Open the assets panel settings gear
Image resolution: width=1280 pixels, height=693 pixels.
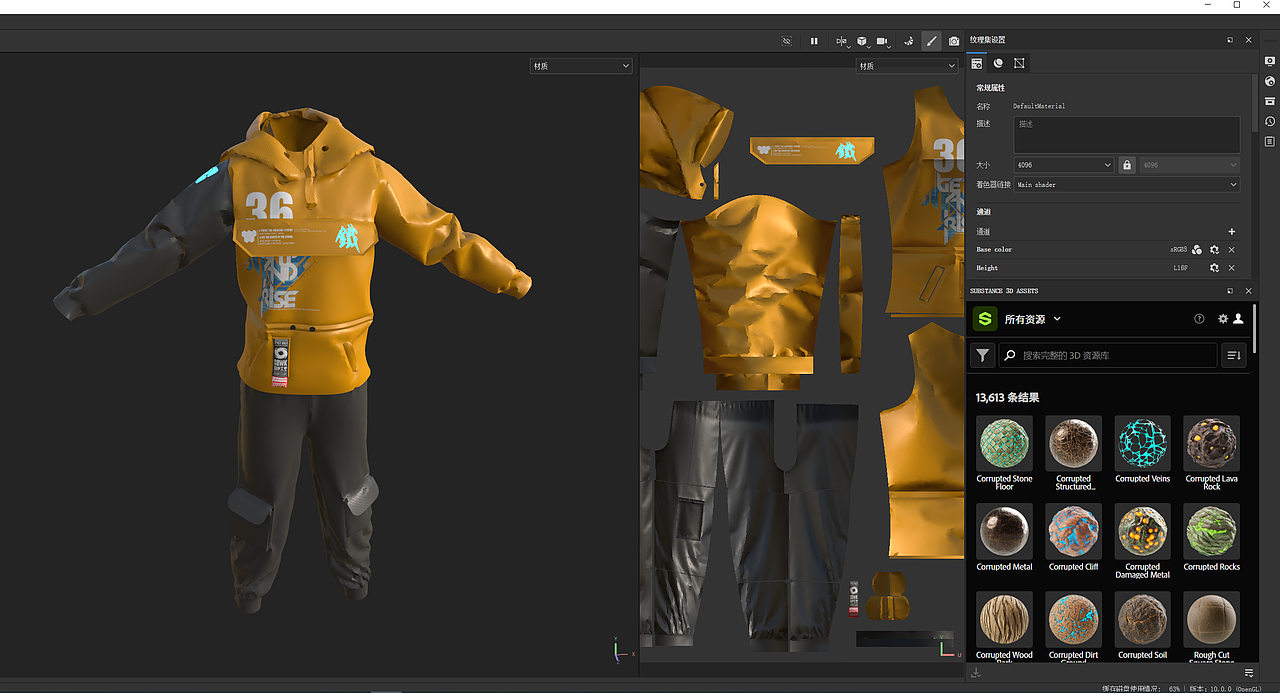click(x=1223, y=319)
